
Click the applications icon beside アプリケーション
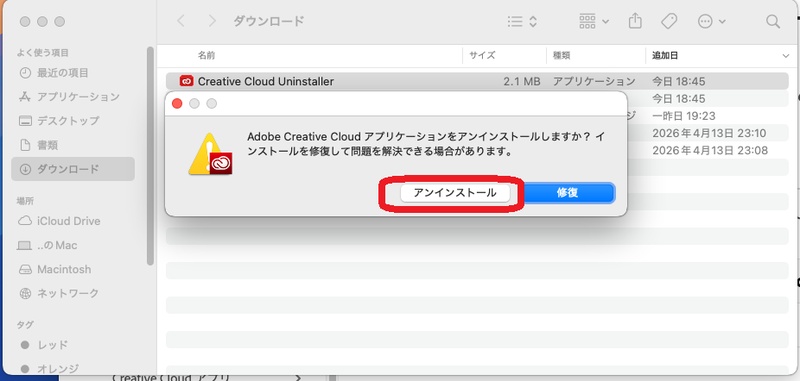pyautogui.click(x=25, y=96)
